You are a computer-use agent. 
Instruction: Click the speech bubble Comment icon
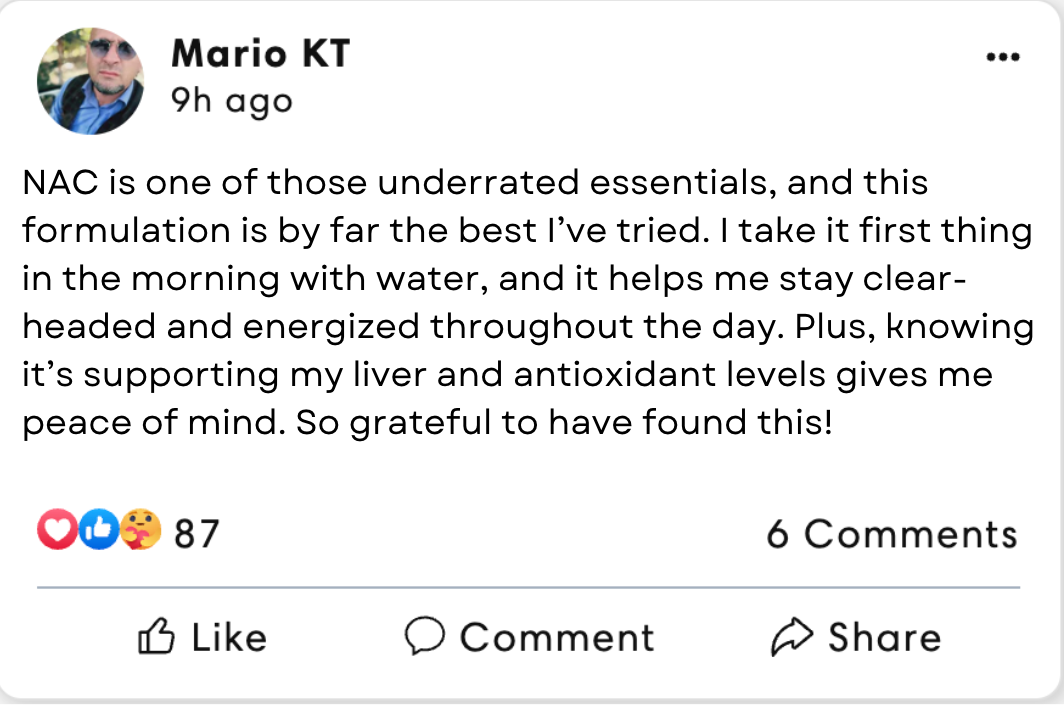point(425,637)
